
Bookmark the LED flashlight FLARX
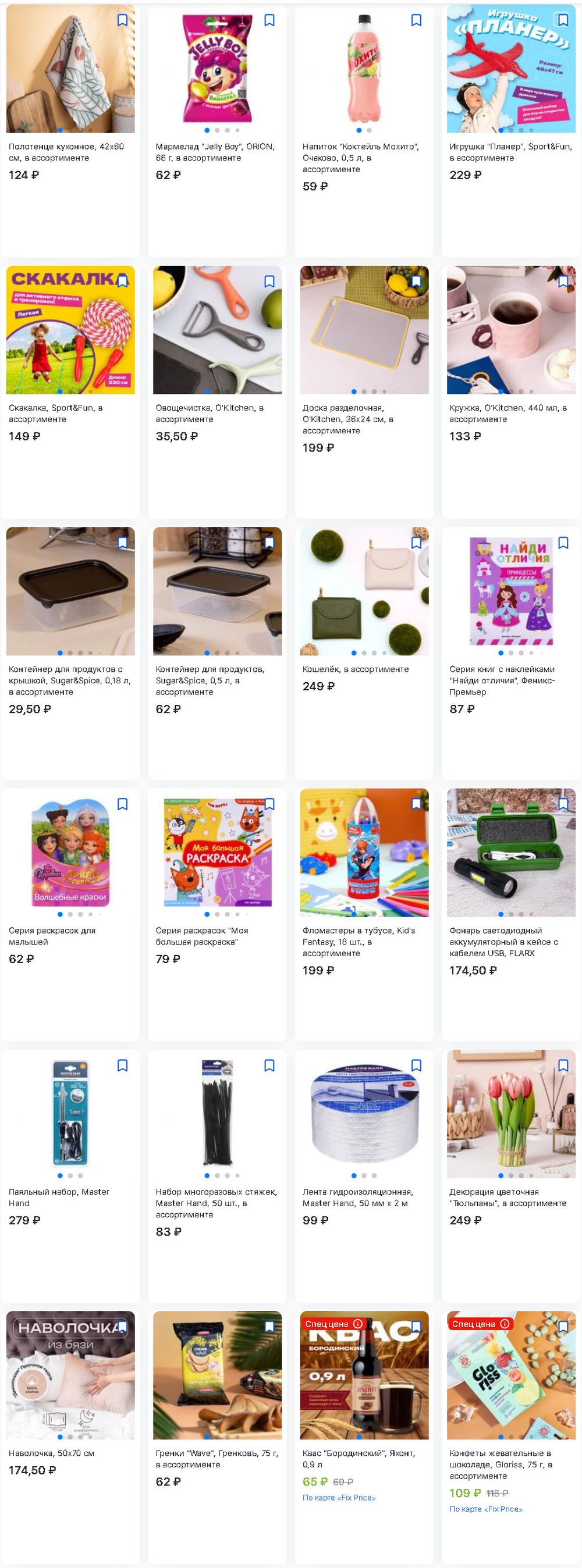(x=563, y=804)
